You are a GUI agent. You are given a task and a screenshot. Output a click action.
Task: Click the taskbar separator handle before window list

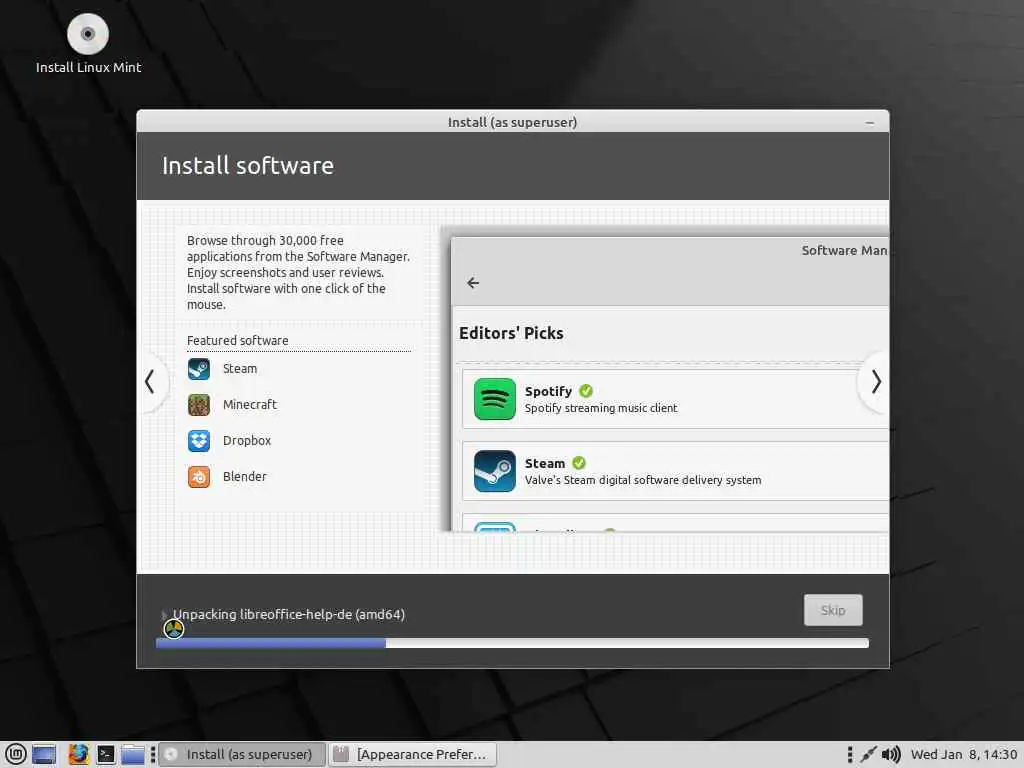153,754
